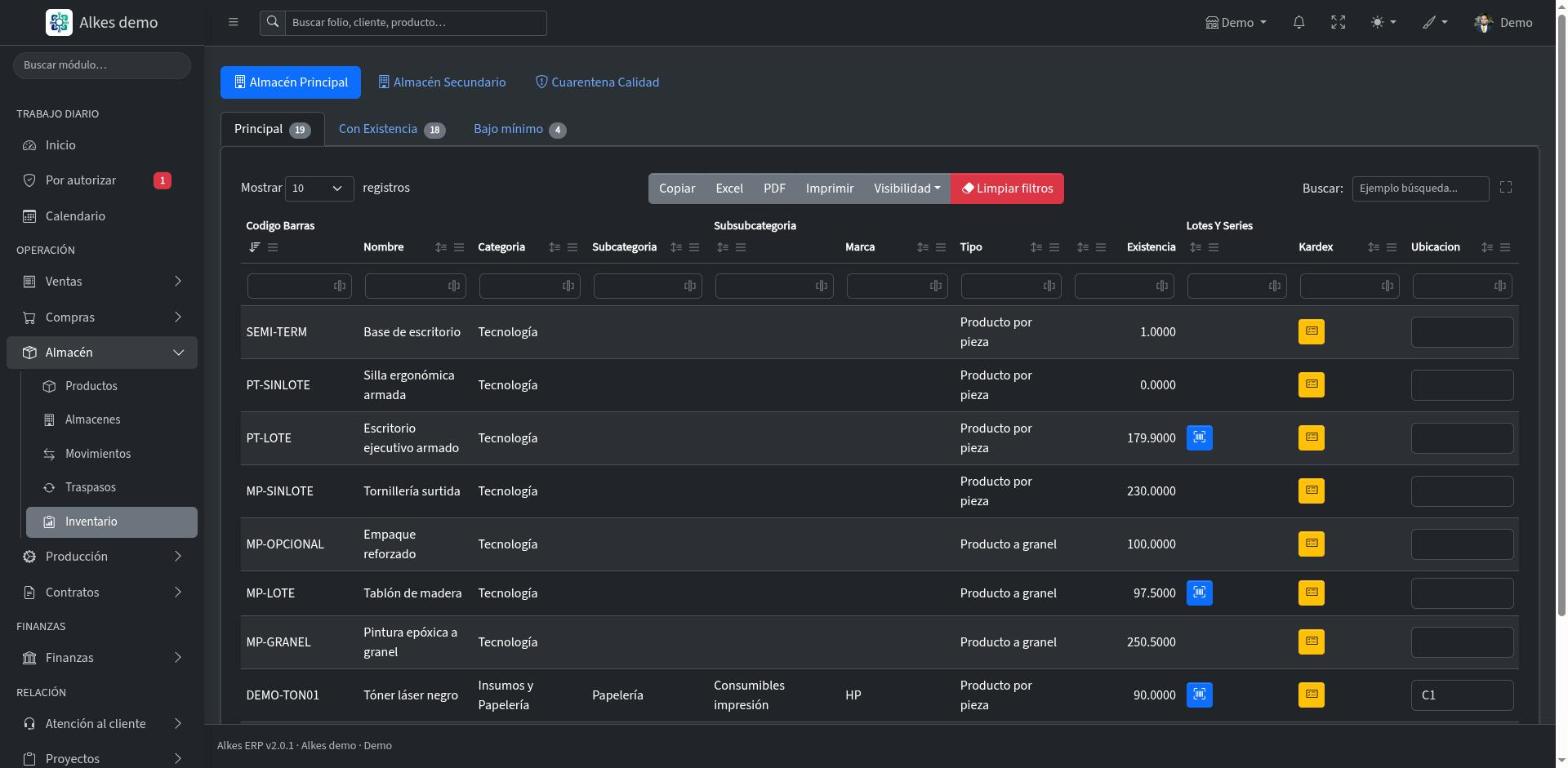Click the Copiar button
This screenshot has width=1568, height=768.
[677, 188]
